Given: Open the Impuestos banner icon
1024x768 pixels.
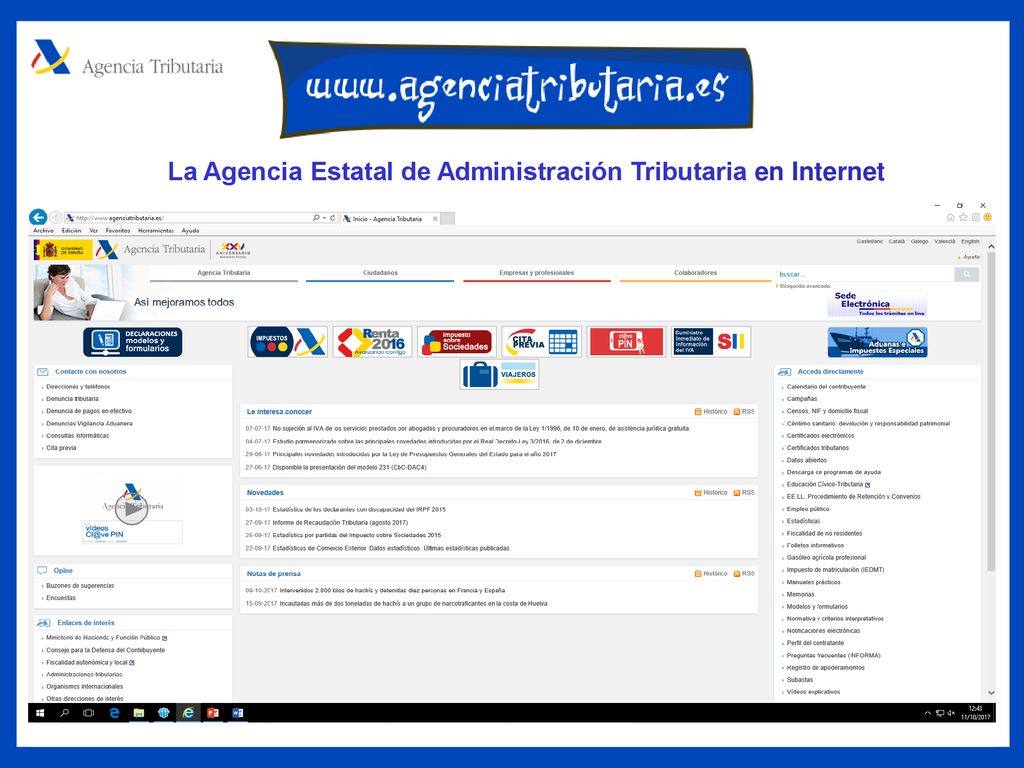Looking at the screenshot, I should [x=287, y=342].
